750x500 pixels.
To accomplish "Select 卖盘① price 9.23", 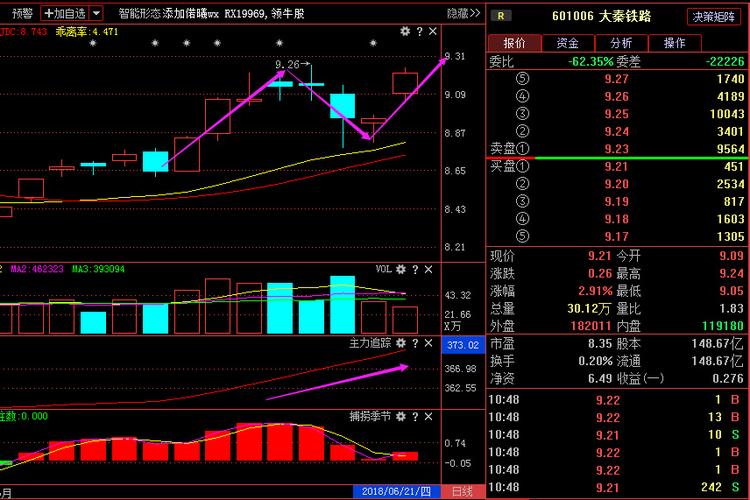I will (616, 149).
